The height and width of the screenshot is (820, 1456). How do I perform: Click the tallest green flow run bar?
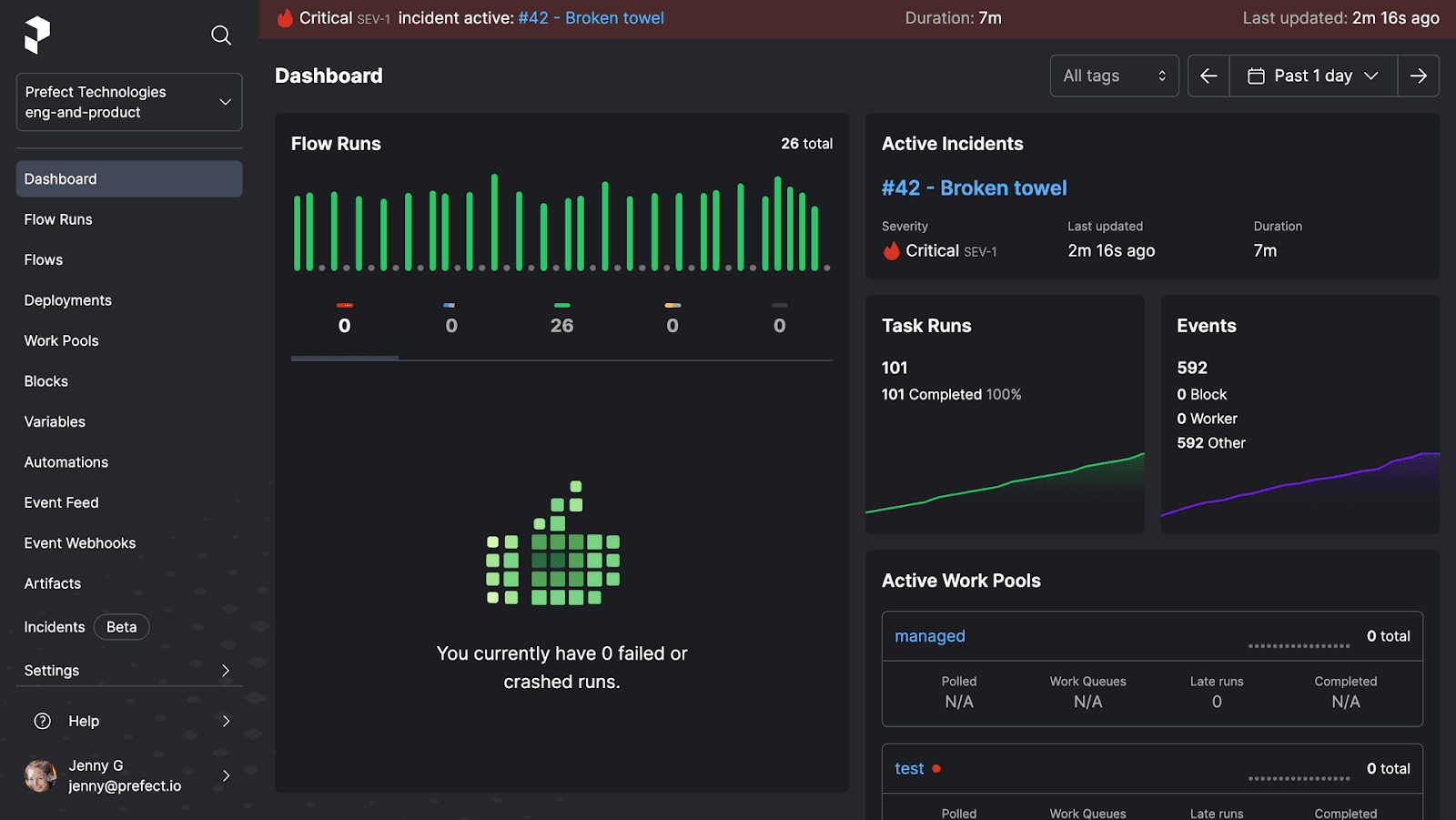pos(494,222)
